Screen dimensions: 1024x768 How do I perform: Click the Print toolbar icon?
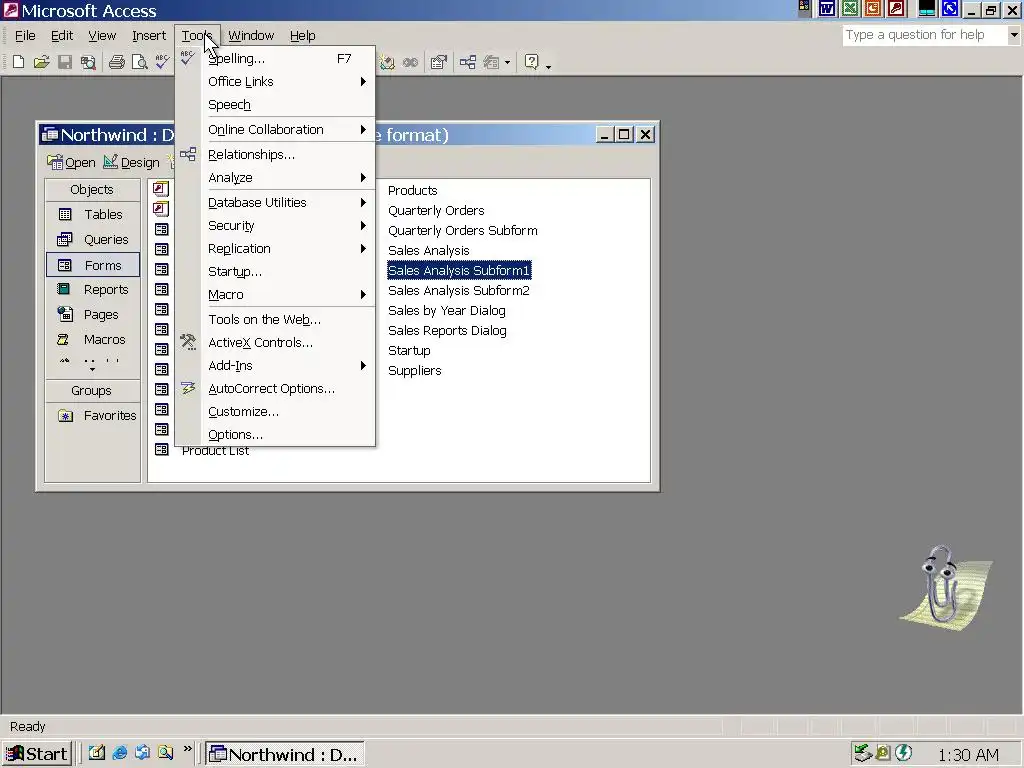tap(117, 62)
